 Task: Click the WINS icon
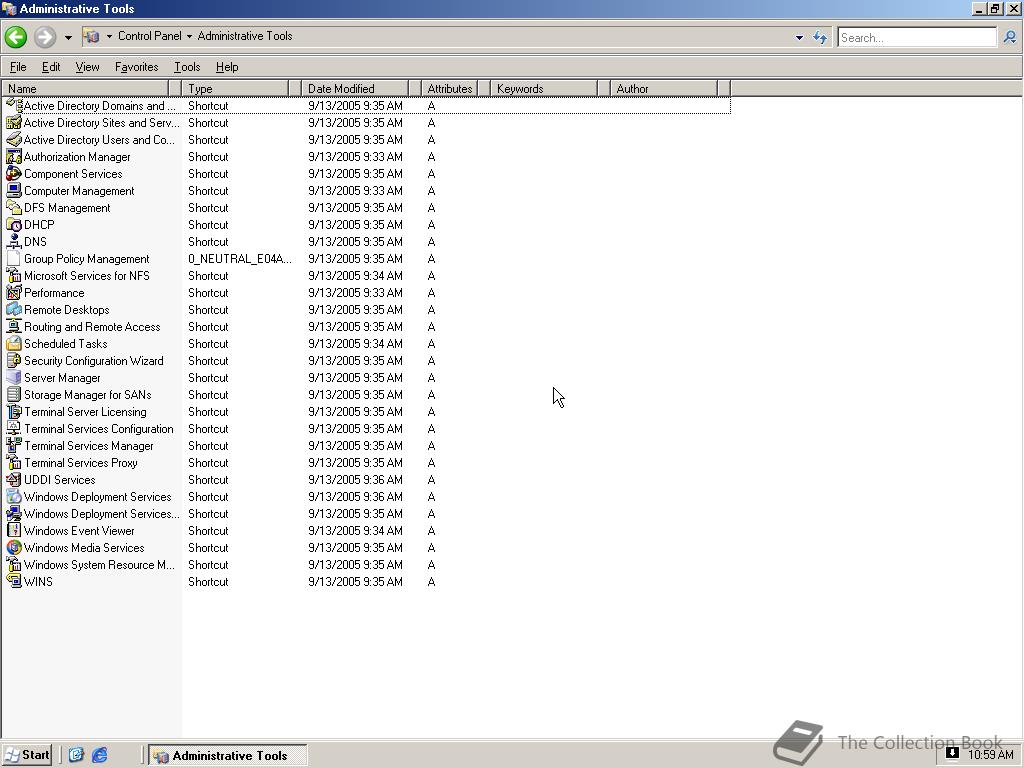coord(14,581)
